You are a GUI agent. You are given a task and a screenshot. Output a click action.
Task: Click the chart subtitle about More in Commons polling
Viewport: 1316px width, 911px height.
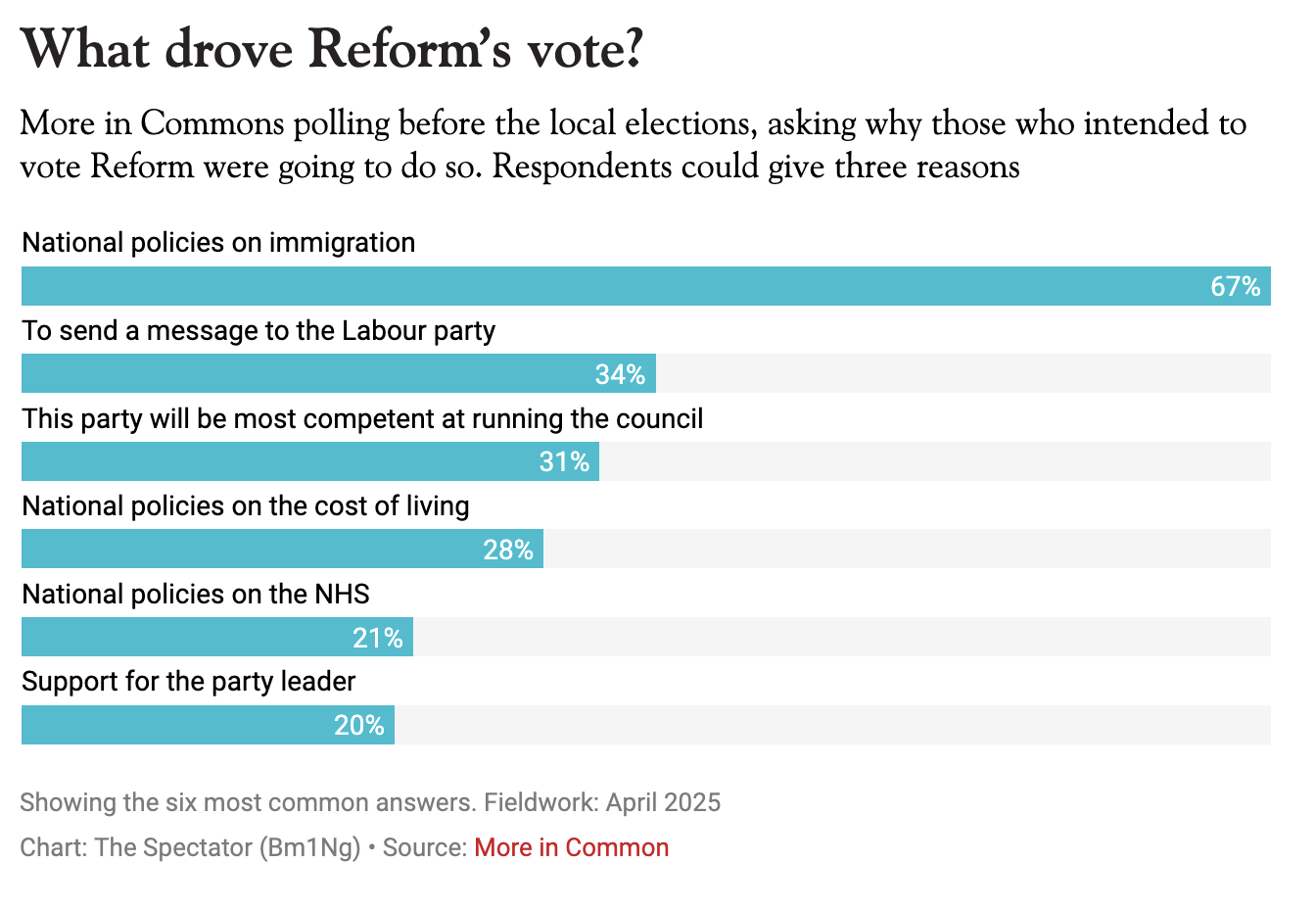(633, 145)
